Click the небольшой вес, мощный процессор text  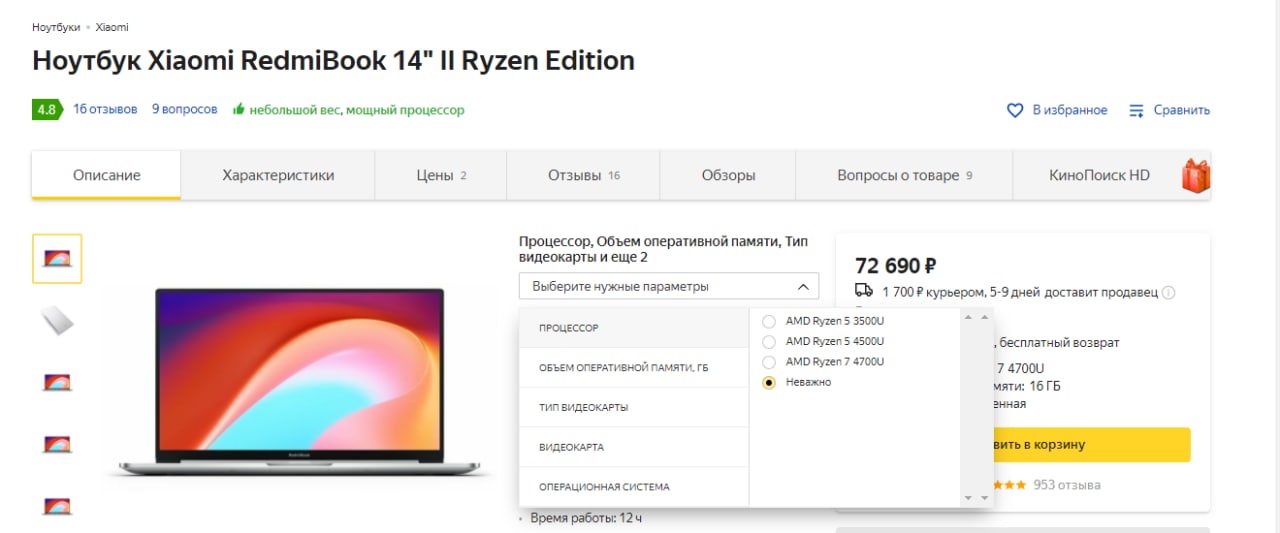357,110
